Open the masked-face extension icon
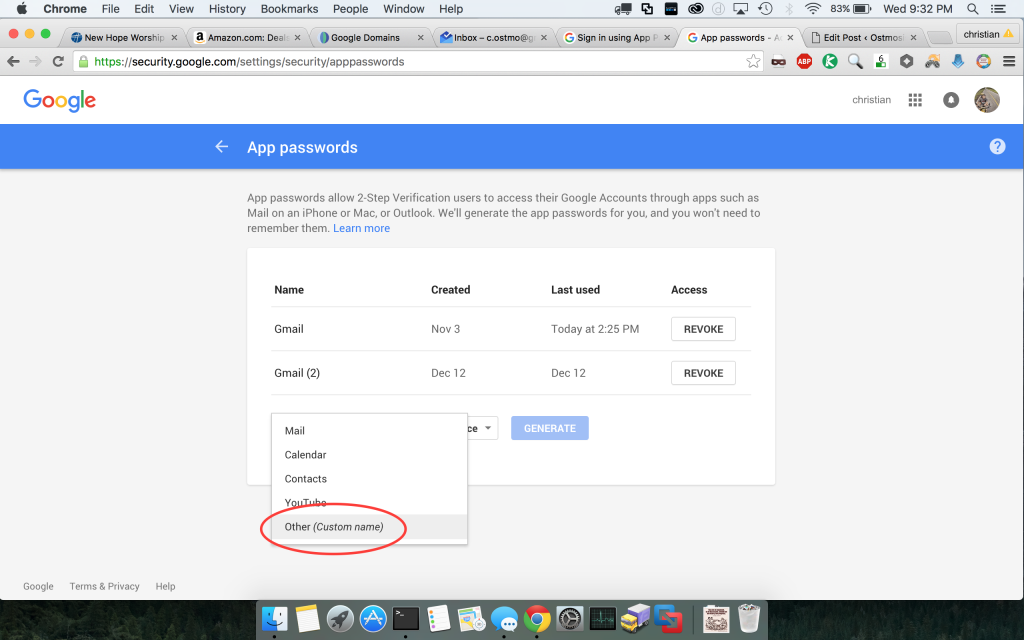Screen dimensions: 1024x640 click(x=778, y=61)
